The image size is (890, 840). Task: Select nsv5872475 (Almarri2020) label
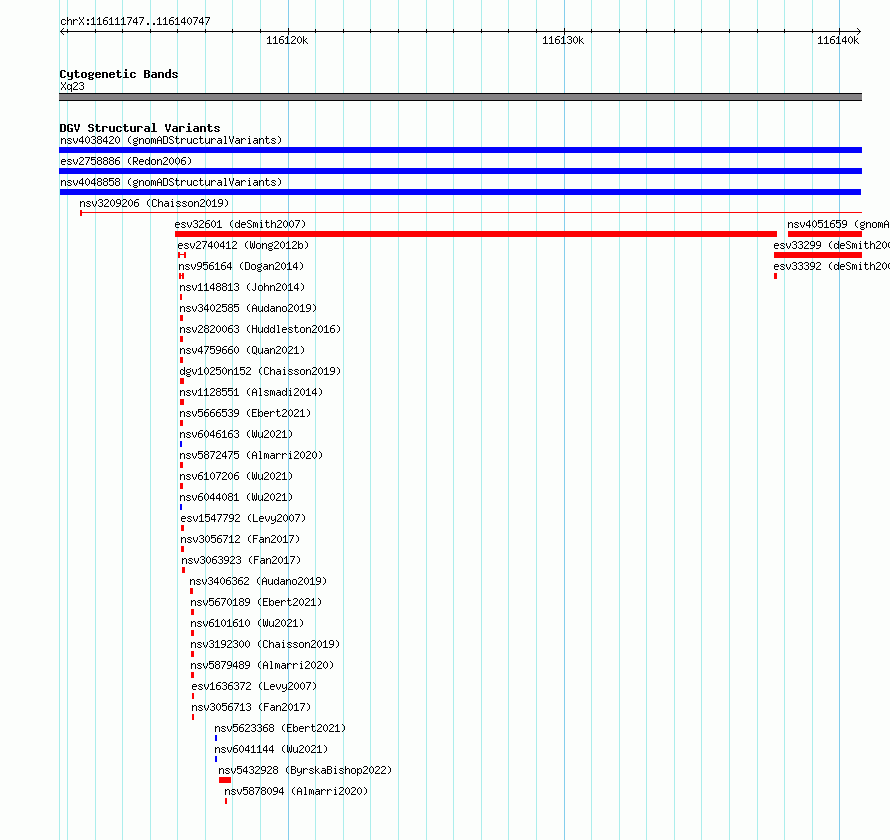coord(251,455)
